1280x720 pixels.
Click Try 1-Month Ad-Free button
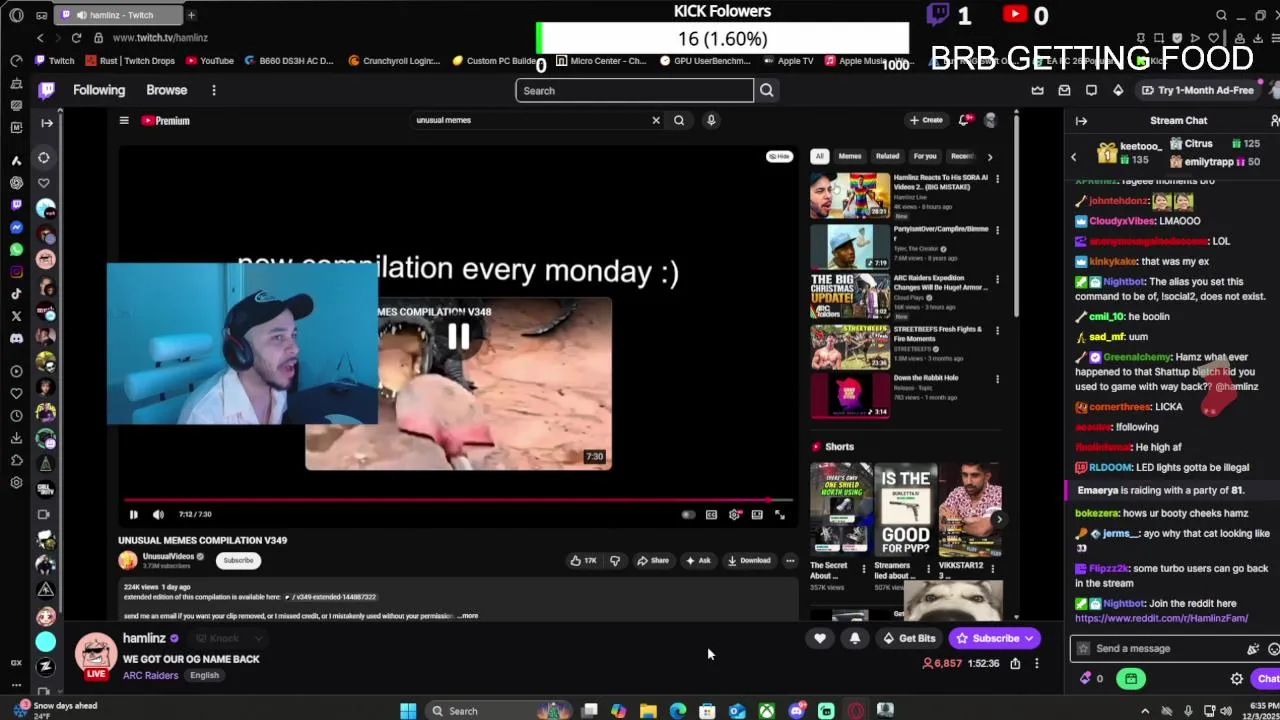pyautogui.click(x=1197, y=90)
